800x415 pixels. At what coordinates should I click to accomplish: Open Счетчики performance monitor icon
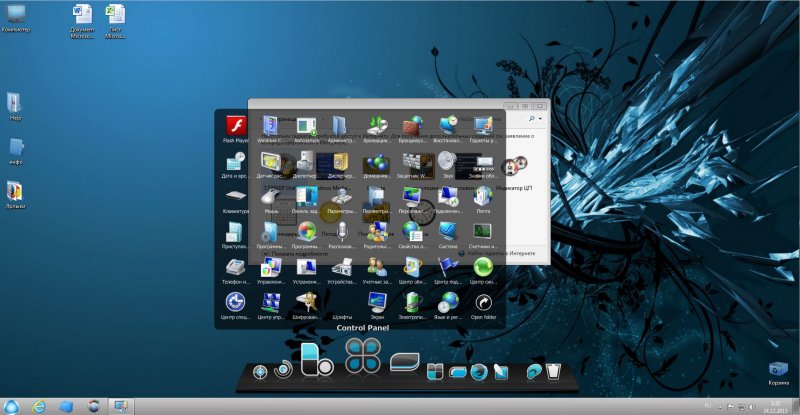[x=483, y=232]
